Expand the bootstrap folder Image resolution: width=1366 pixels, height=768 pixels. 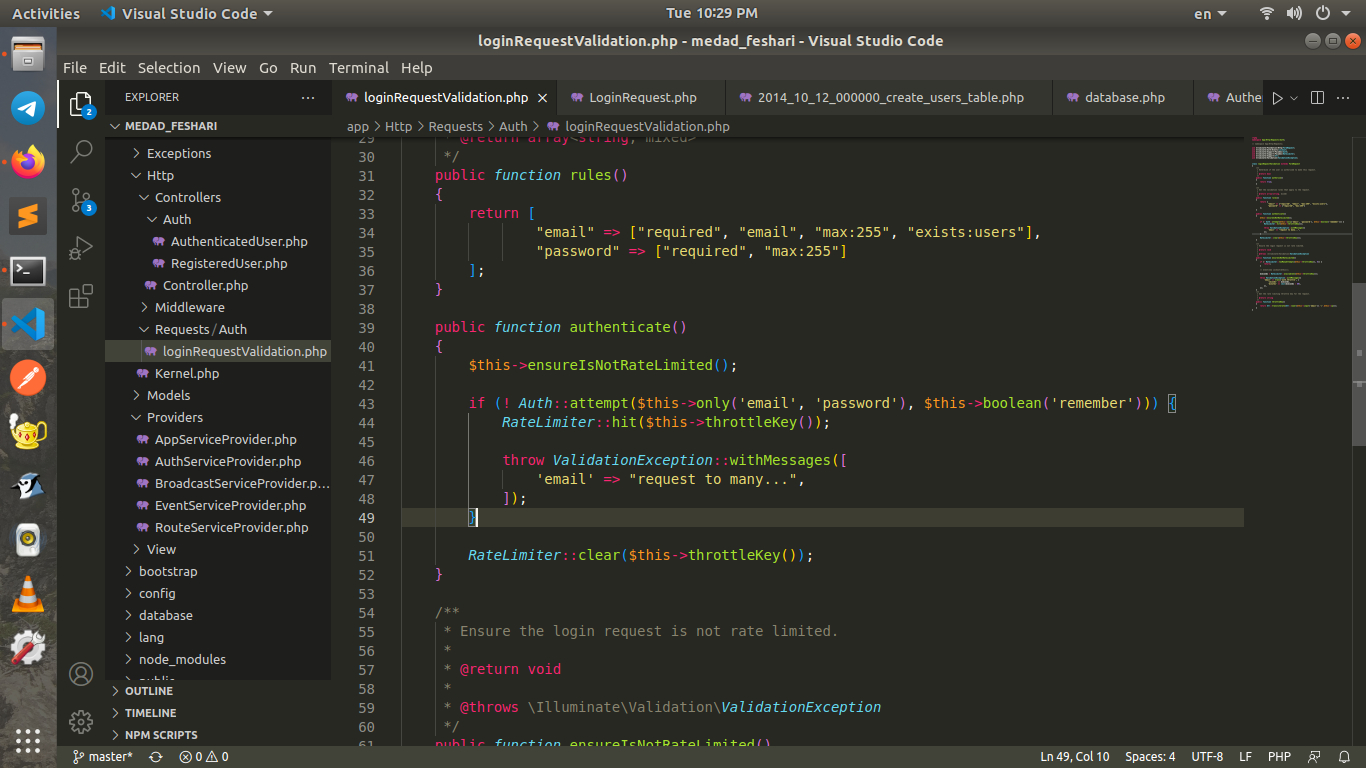click(218, 571)
